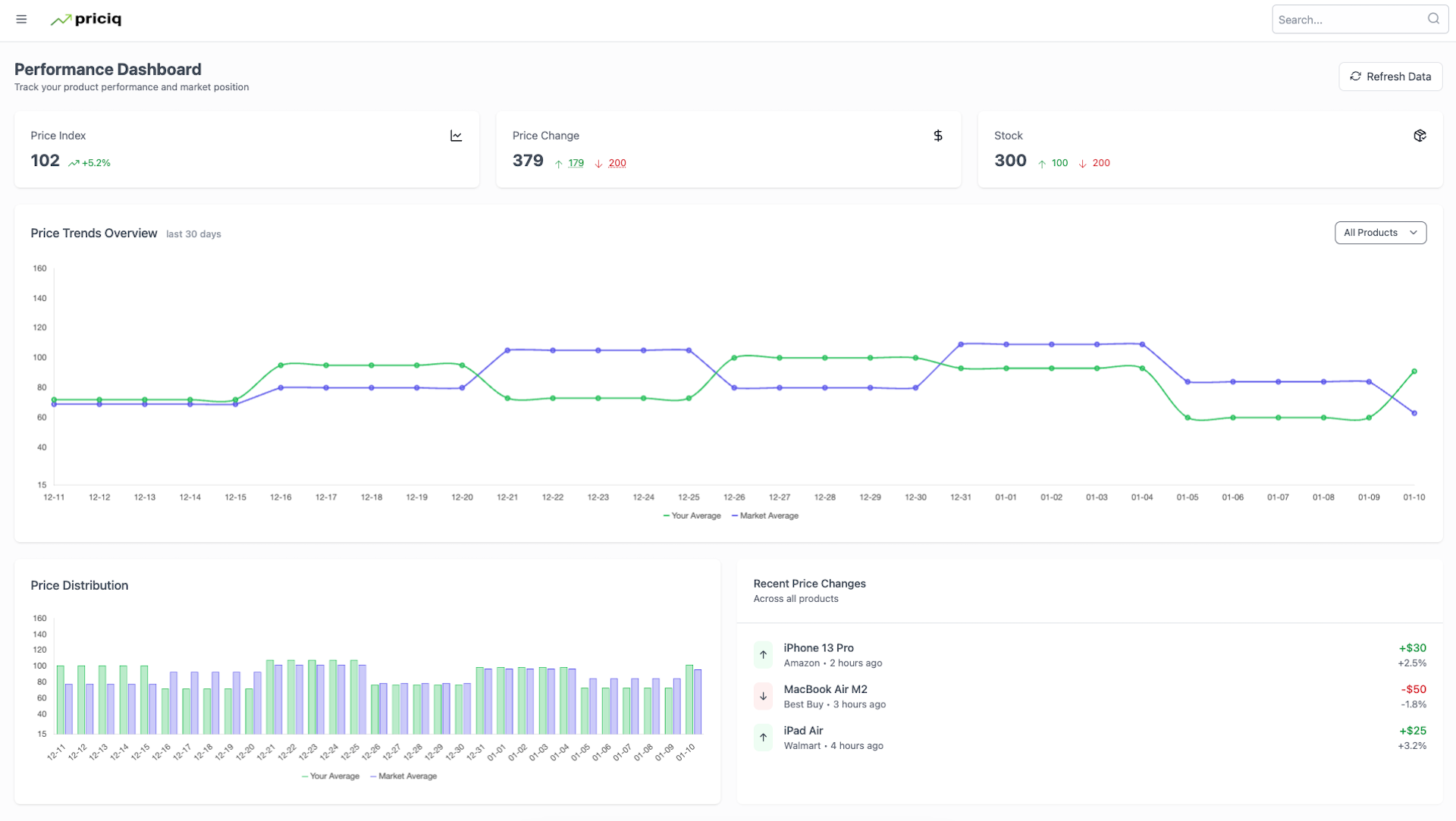Click the Refresh Data button

[x=1390, y=76]
